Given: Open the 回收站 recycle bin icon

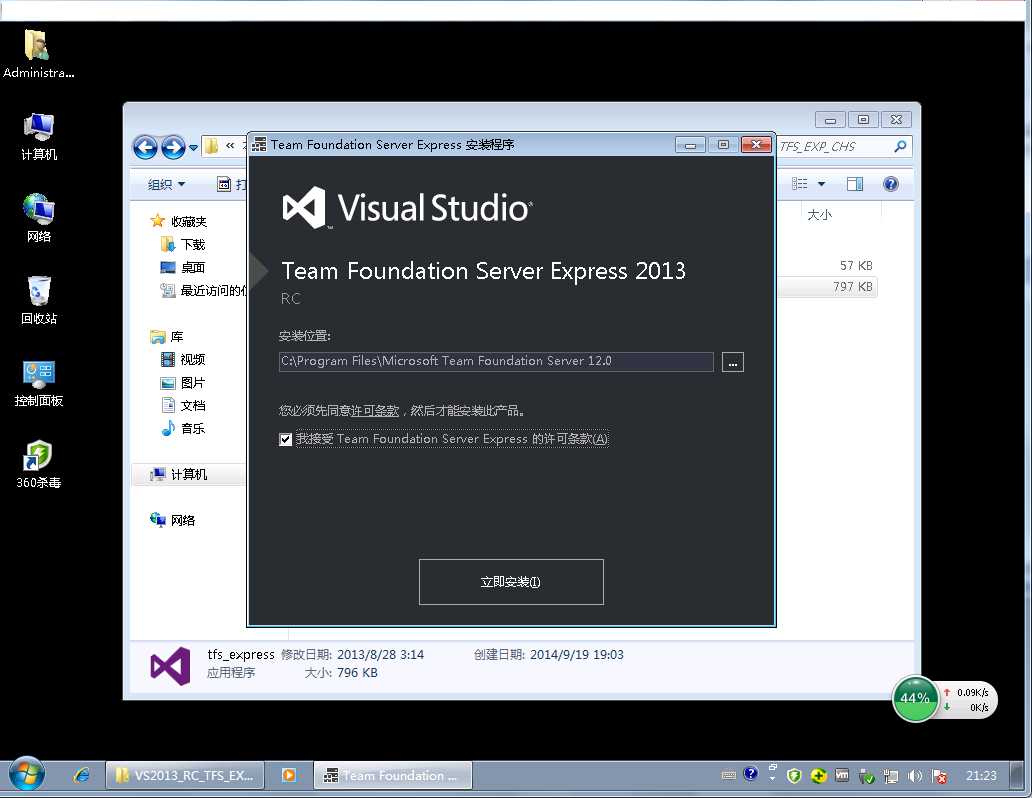Looking at the screenshot, I should point(39,300).
